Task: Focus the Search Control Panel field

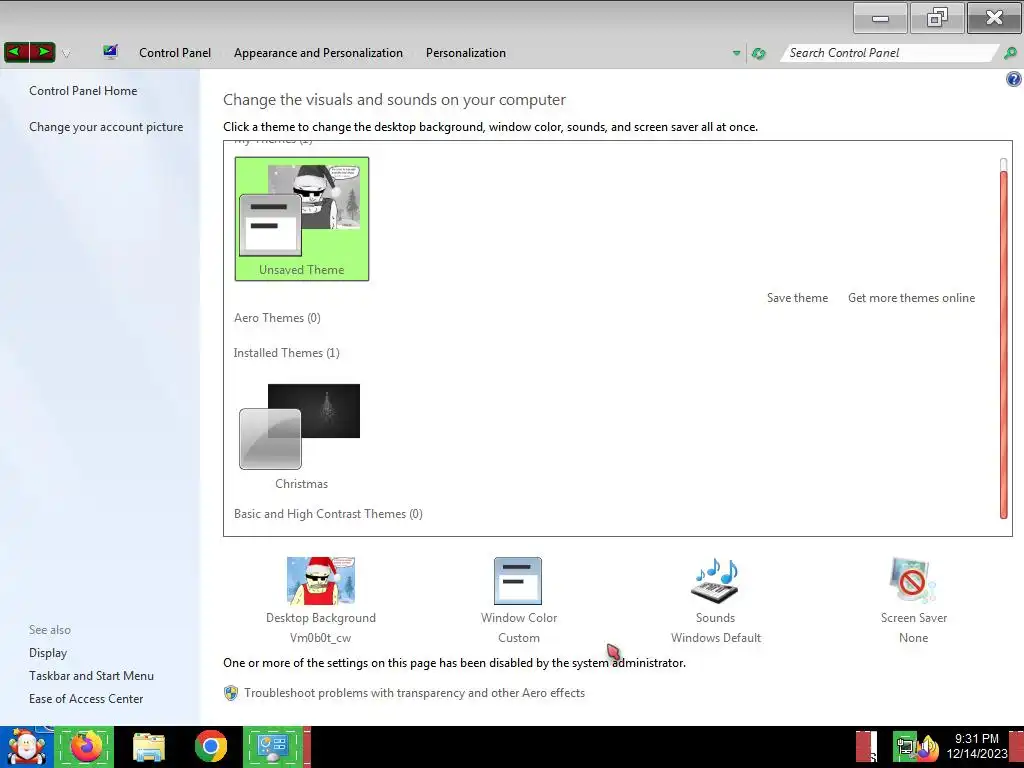Action: coord(889,53)
